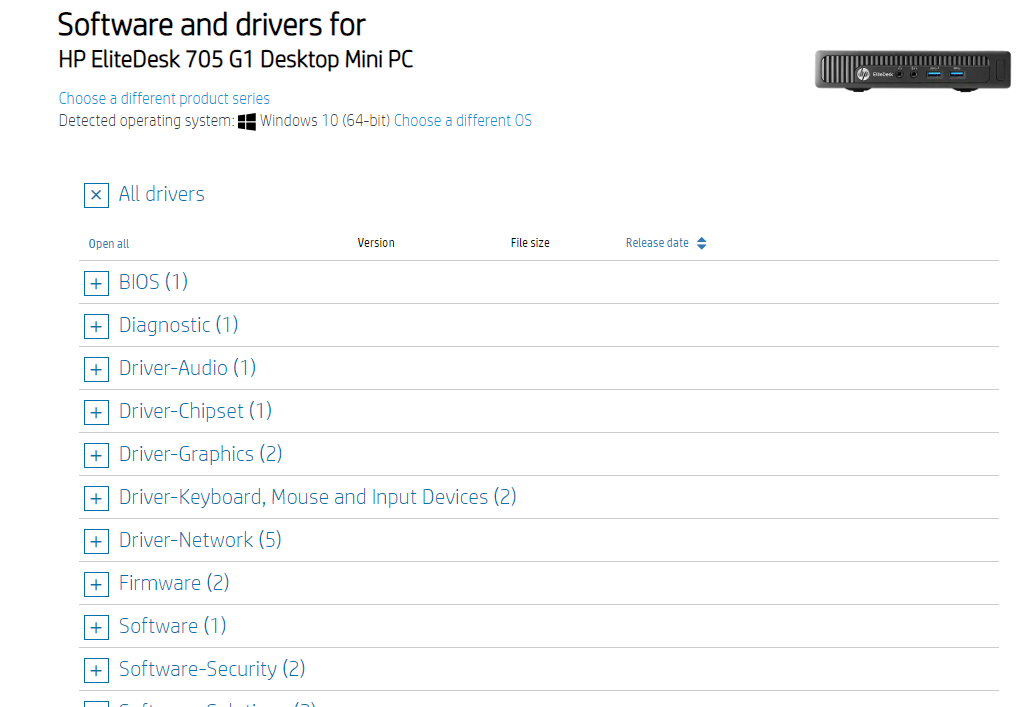Click the 'Driver-Graphics (2)' label
The height and width of the screenshot is (707, 1029).
click(200, 454)
